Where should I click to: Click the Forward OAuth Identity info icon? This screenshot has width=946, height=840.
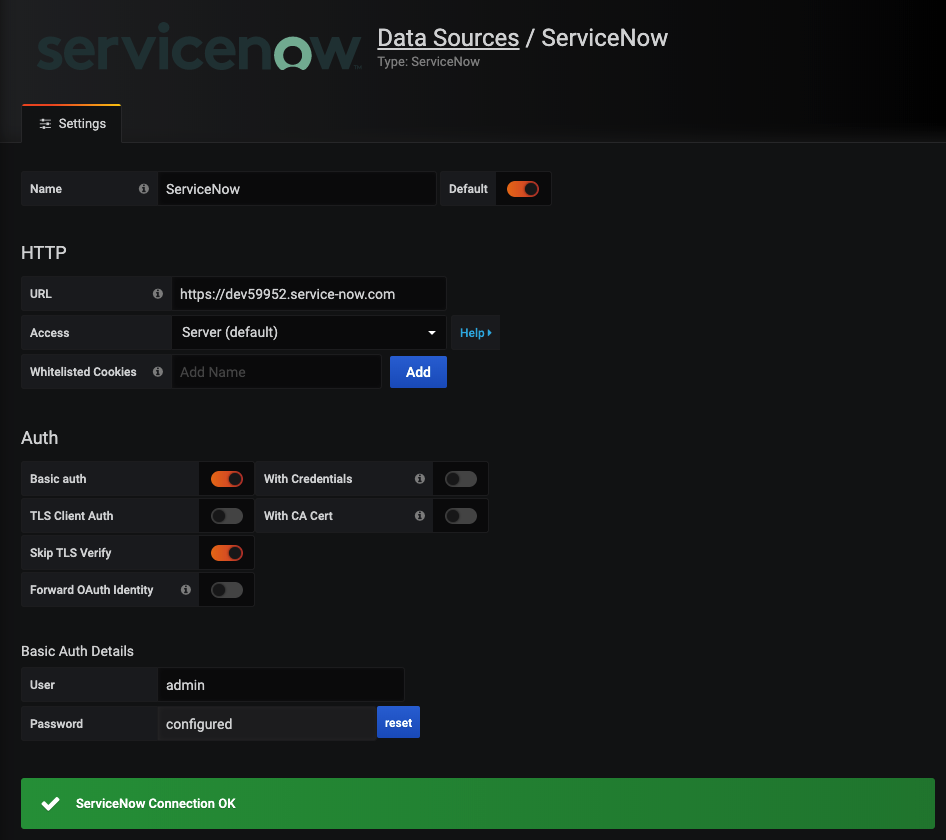186,590
